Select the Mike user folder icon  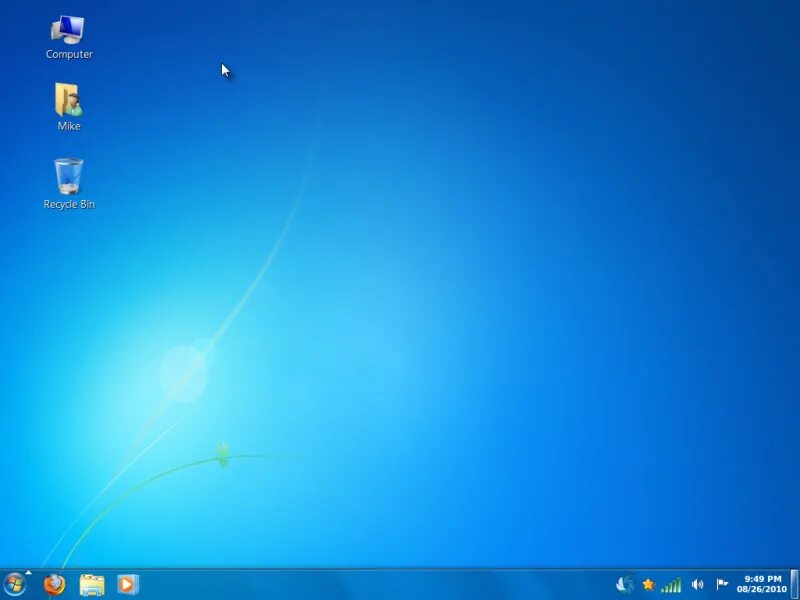[x=69, y=100]
